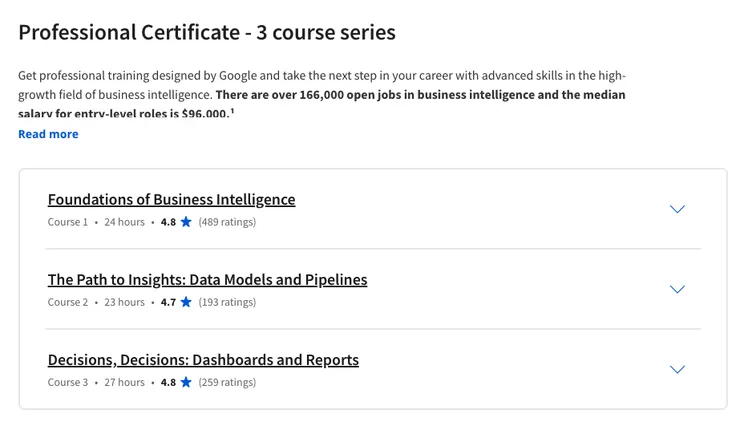Open Decisions, Decisions: Dashboards and Reports link
This screenshot has height=423, width=740.
203,359
